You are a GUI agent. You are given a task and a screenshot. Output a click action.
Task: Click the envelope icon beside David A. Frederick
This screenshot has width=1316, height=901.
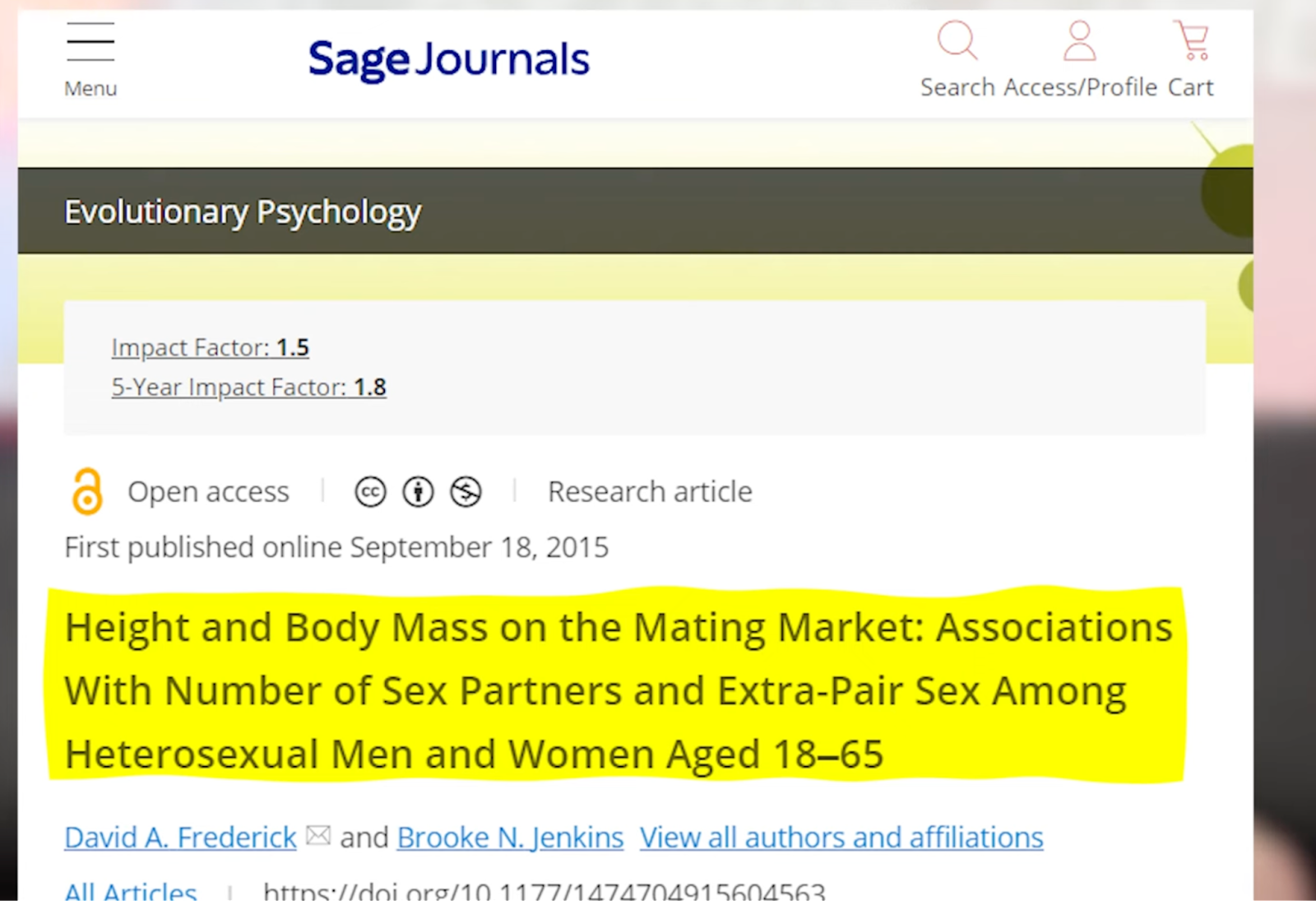pyautogui.click(x=318, y=836)
